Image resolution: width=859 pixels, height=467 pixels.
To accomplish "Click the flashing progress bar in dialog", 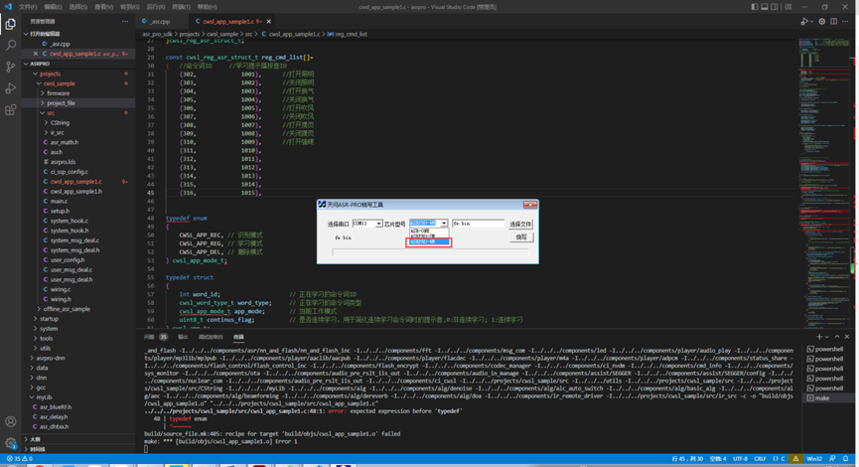I will [430, 252].
